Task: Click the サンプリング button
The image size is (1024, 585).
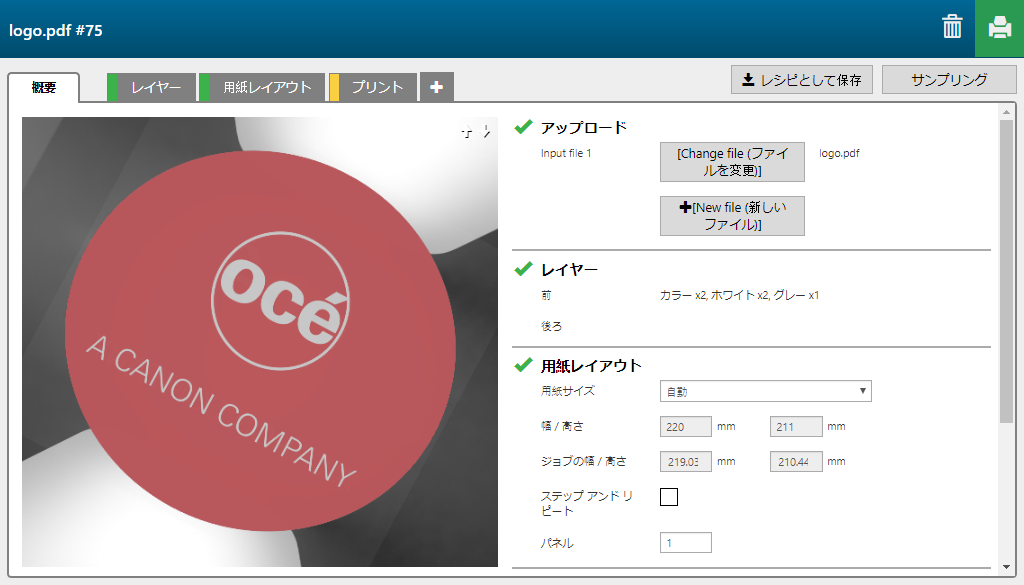Action: pyautogui.click(x=949, y=80)
